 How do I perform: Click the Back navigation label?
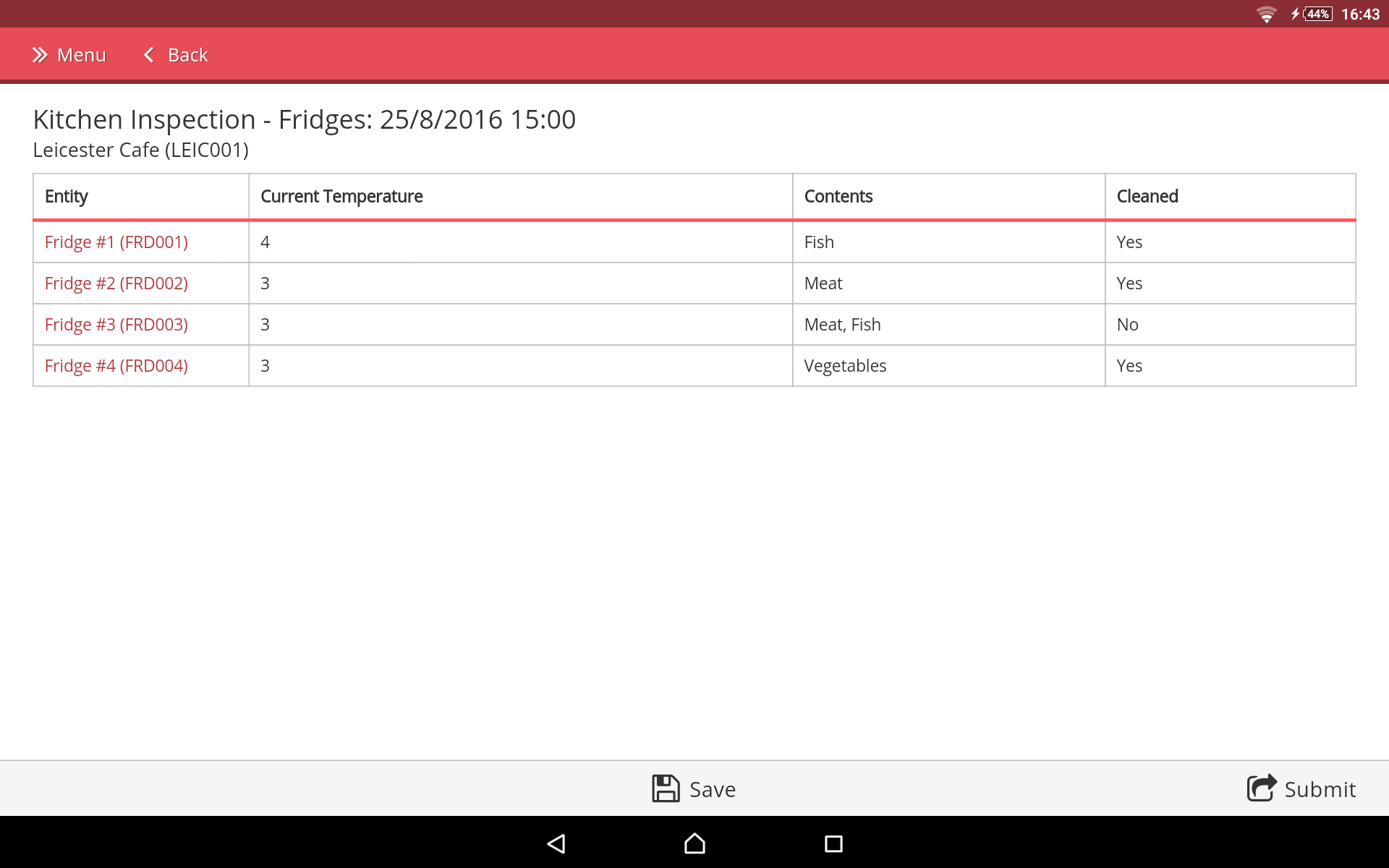(x=187, y=54)
